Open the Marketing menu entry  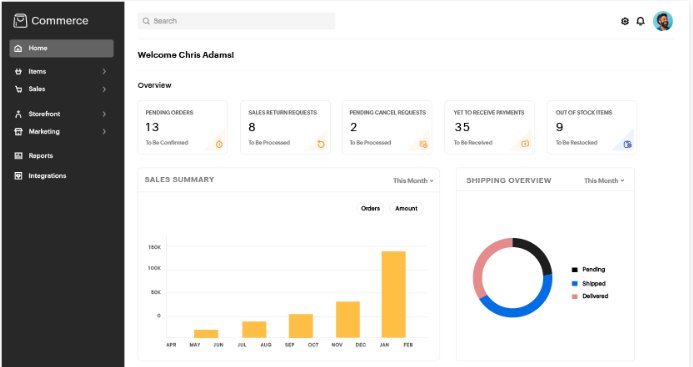click(61, 131)
